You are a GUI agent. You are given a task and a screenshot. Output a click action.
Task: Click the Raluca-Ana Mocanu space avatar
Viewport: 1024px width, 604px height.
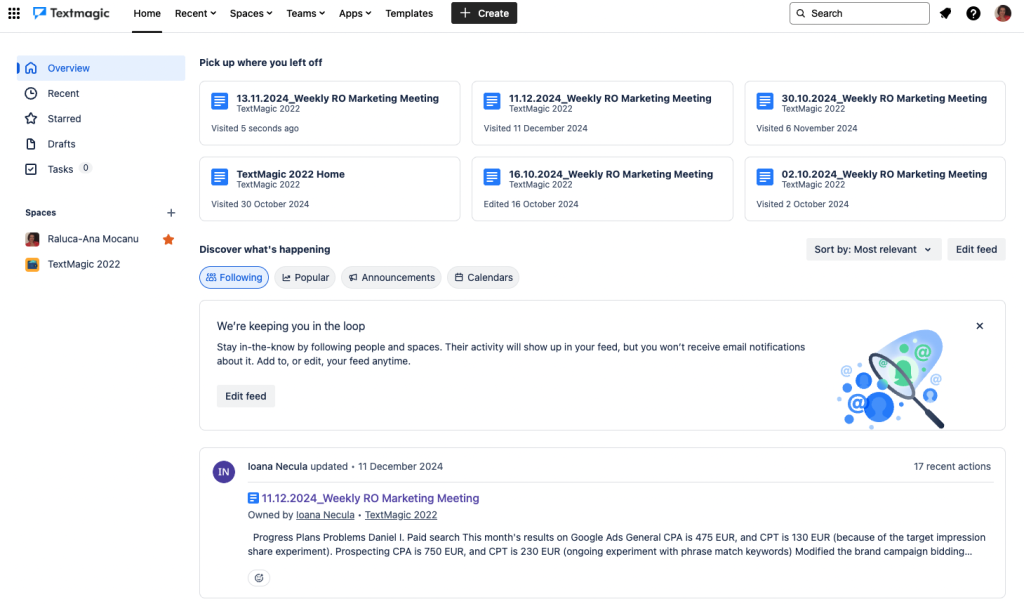click(x=32, y=239)
